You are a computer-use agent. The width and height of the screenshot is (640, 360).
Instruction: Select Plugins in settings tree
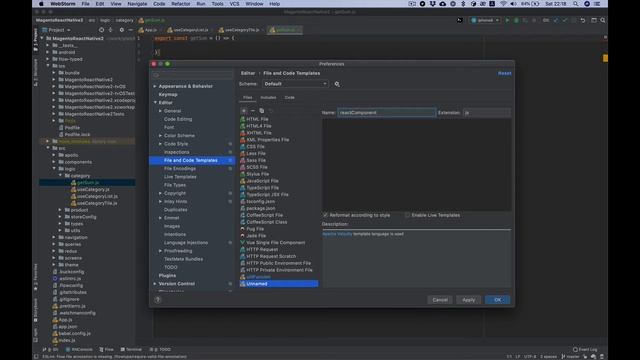(167, 276)
